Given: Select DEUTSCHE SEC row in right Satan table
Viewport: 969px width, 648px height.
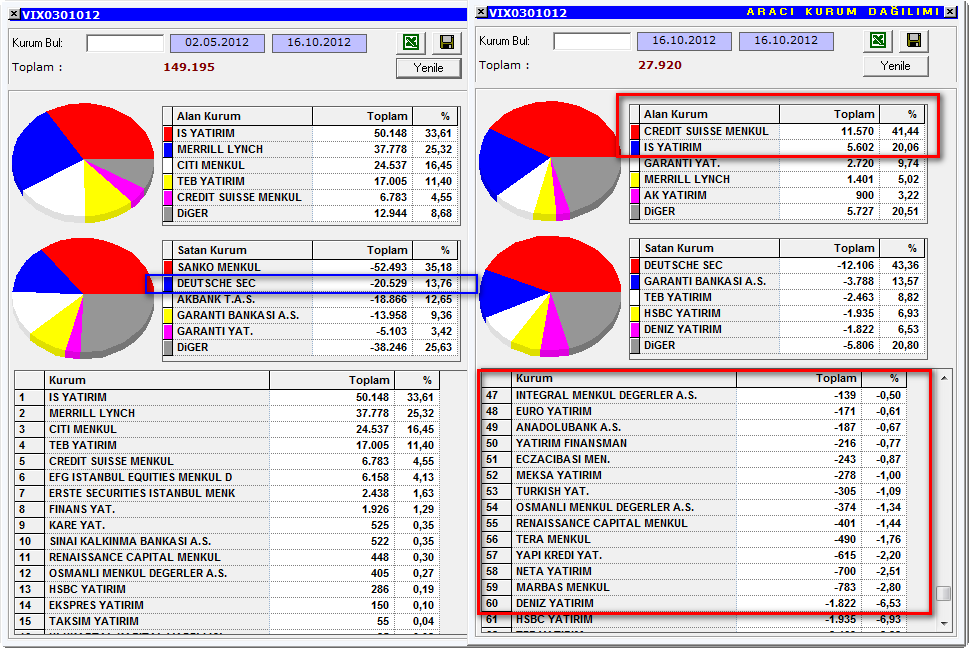Looking at the screenshot, I should 778,266.
